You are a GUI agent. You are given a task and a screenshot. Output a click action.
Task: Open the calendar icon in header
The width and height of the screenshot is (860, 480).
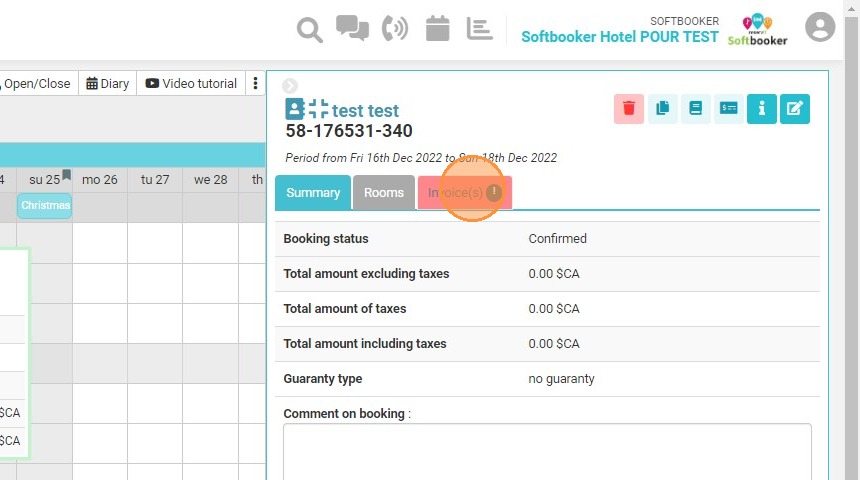coord(437,28)
